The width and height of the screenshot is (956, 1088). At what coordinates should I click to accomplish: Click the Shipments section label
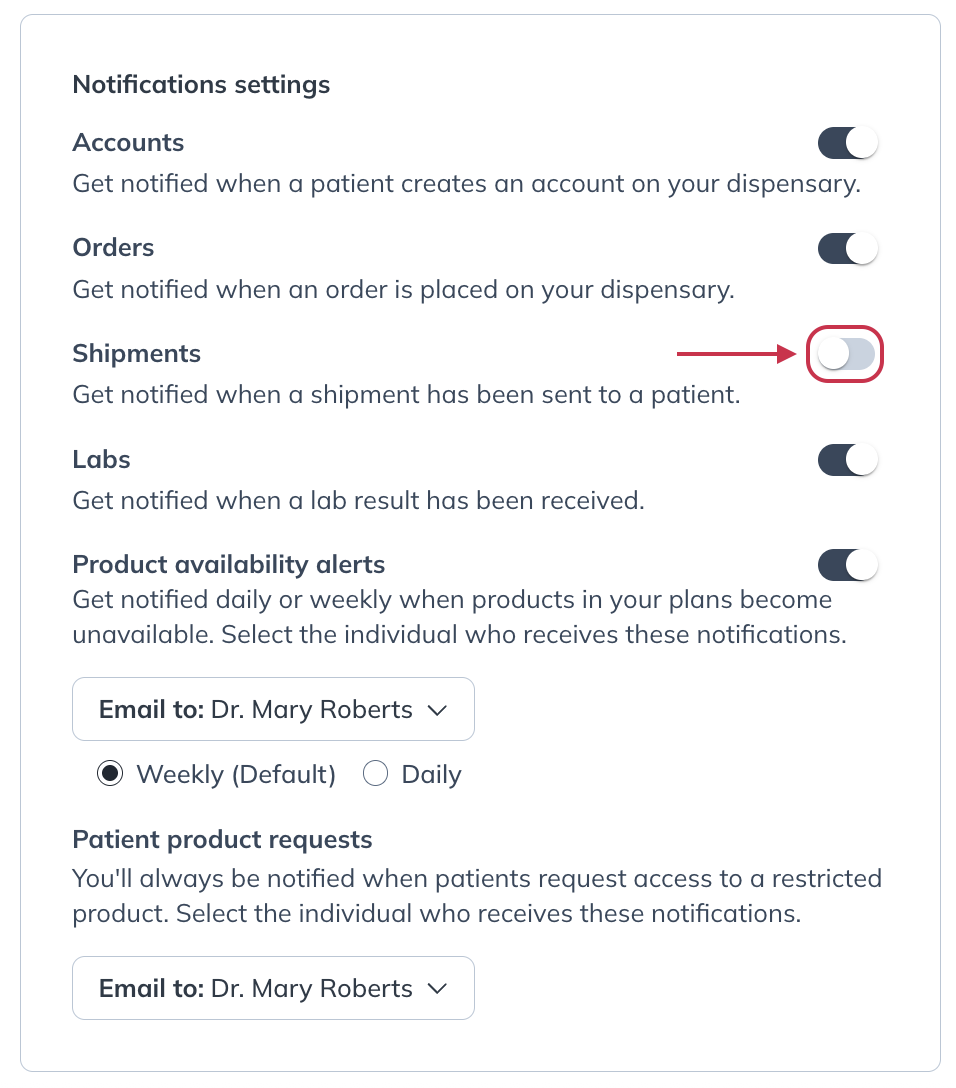[136, 353]
